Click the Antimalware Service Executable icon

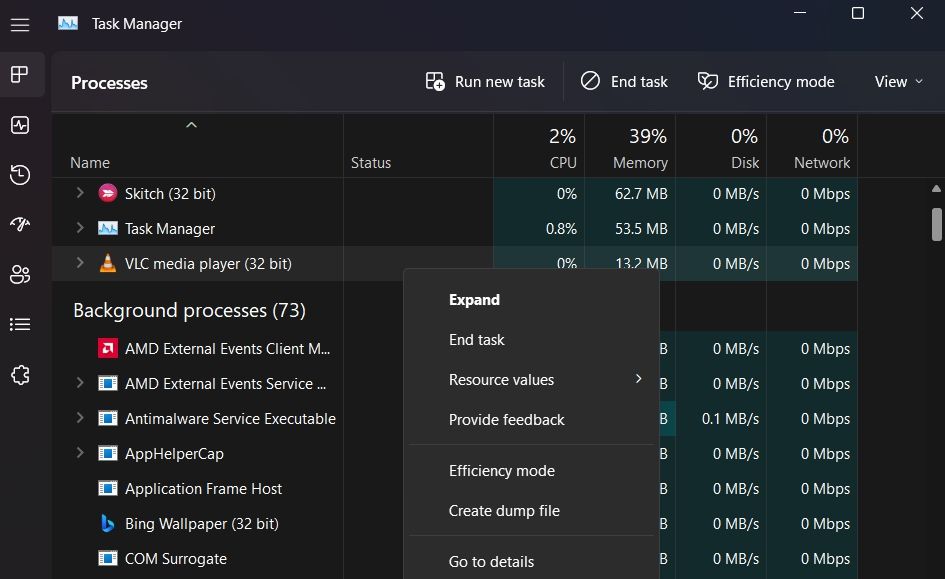[108, 418]
